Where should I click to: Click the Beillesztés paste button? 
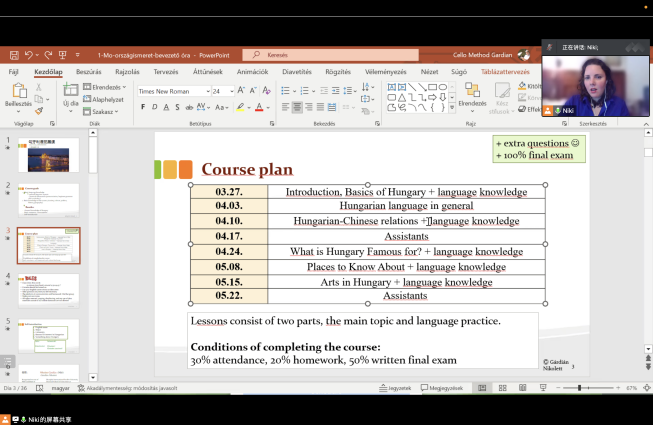[18, 99]
